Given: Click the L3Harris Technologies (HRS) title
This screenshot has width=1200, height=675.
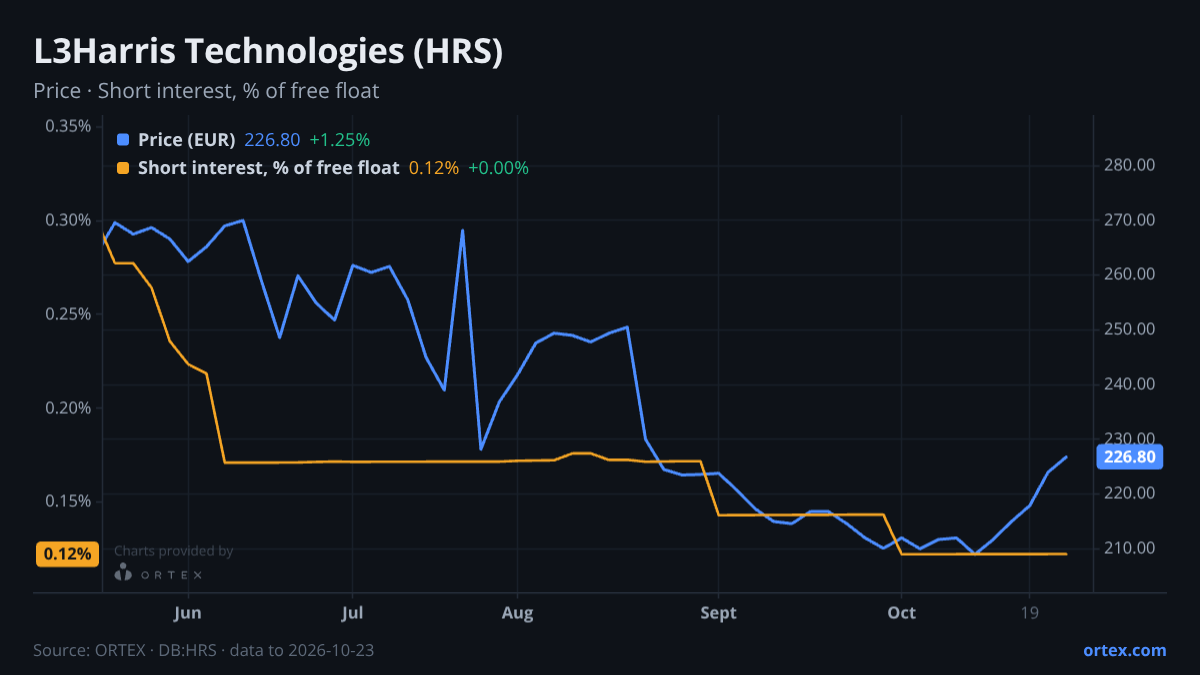Looking at the screenshot, I should click(268, 52).
